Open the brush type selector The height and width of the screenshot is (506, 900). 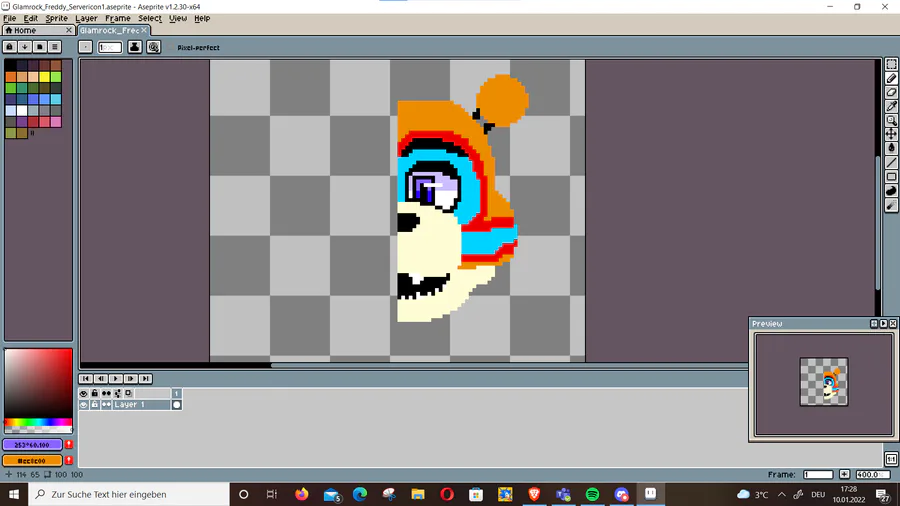coord(85,47)
